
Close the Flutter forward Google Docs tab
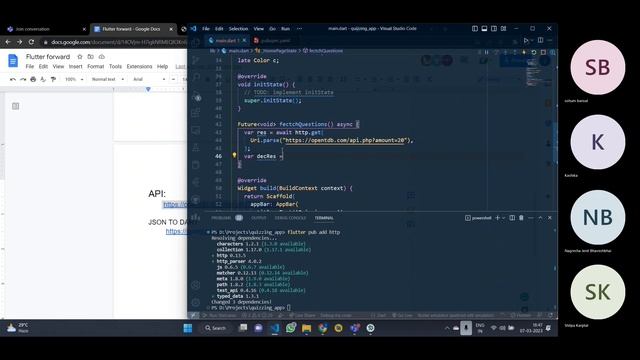coord(171,29)
